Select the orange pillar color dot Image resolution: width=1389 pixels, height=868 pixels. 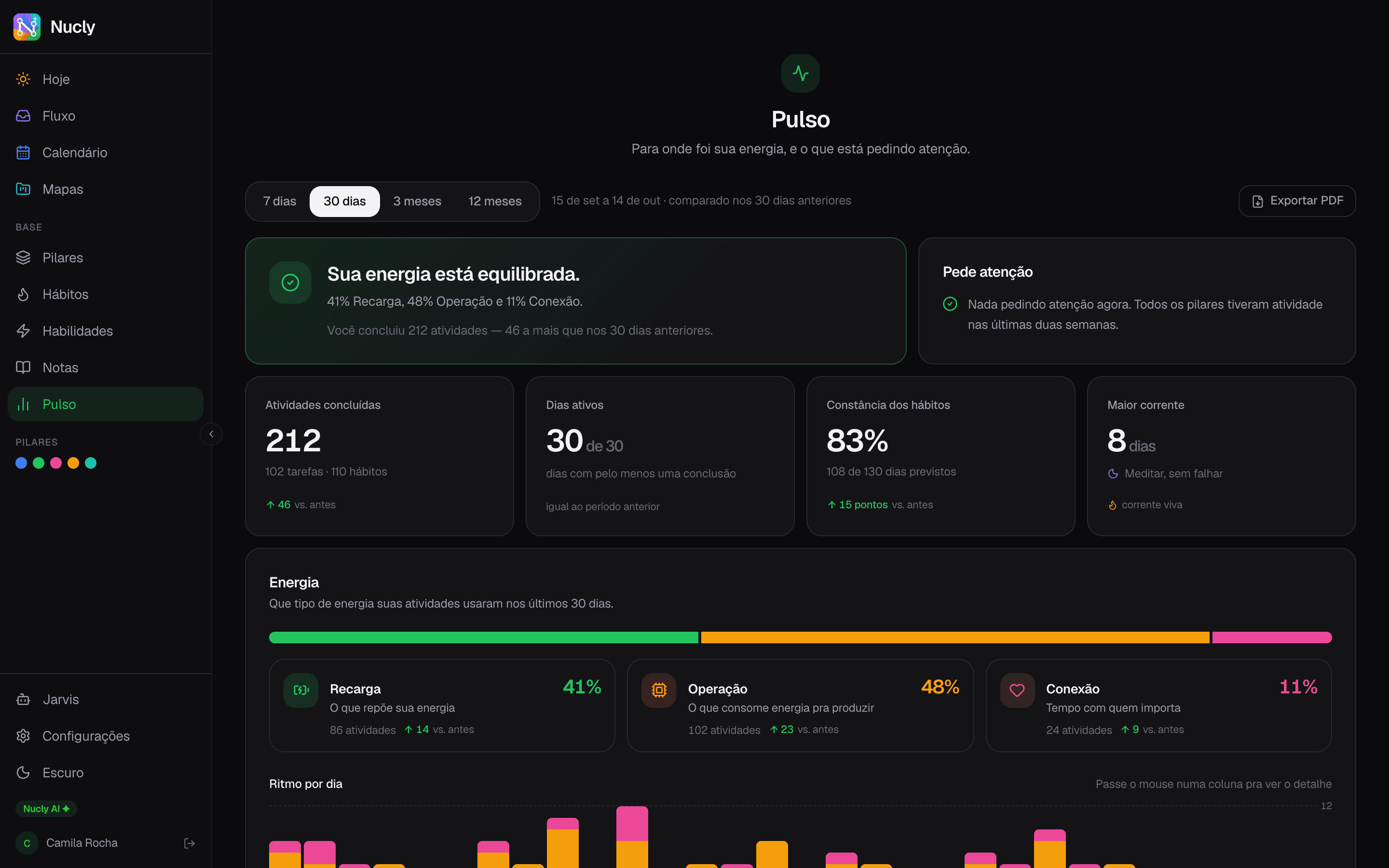(x=73, y=463)
